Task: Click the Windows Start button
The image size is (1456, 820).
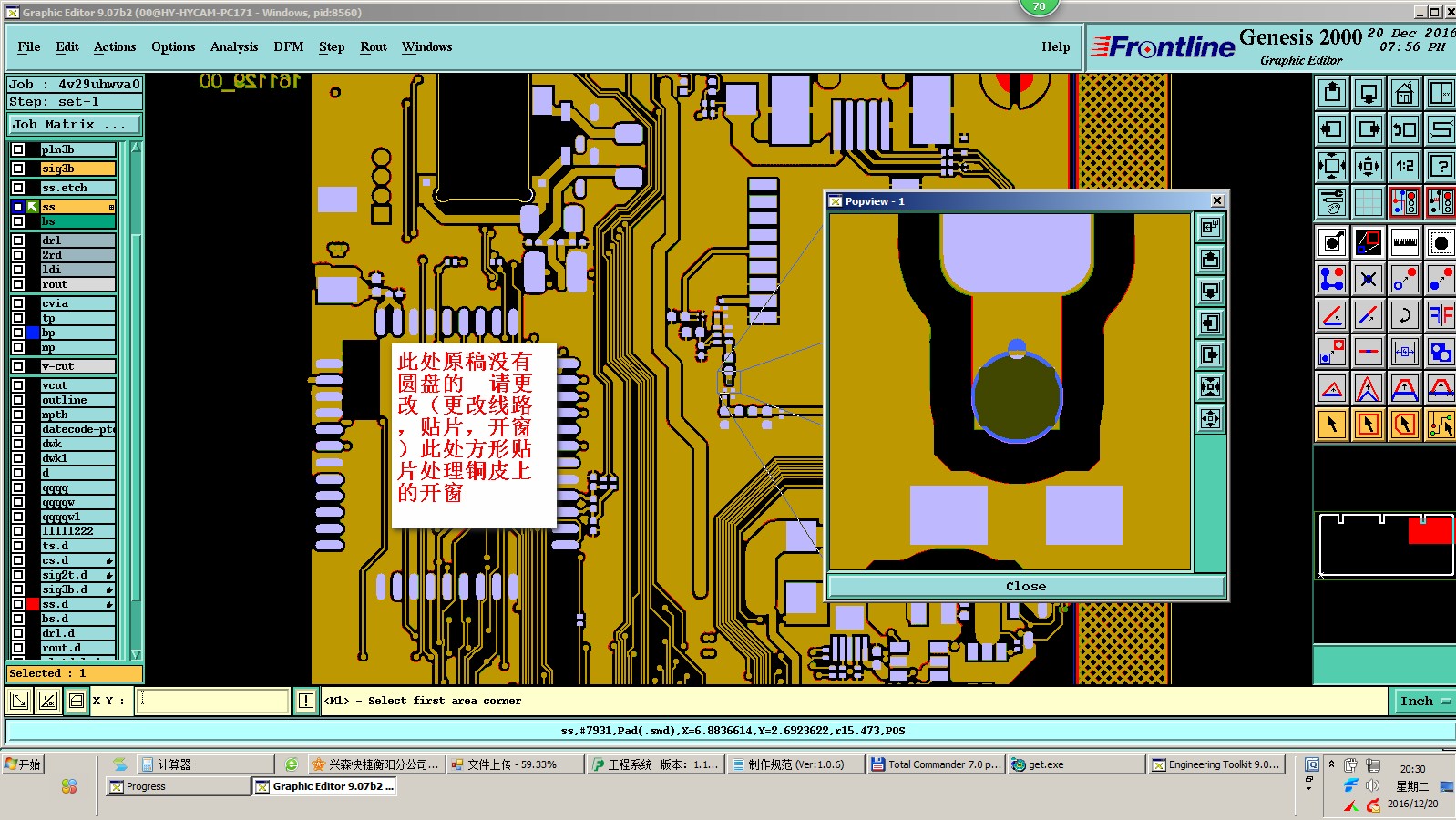Action: 24,764
